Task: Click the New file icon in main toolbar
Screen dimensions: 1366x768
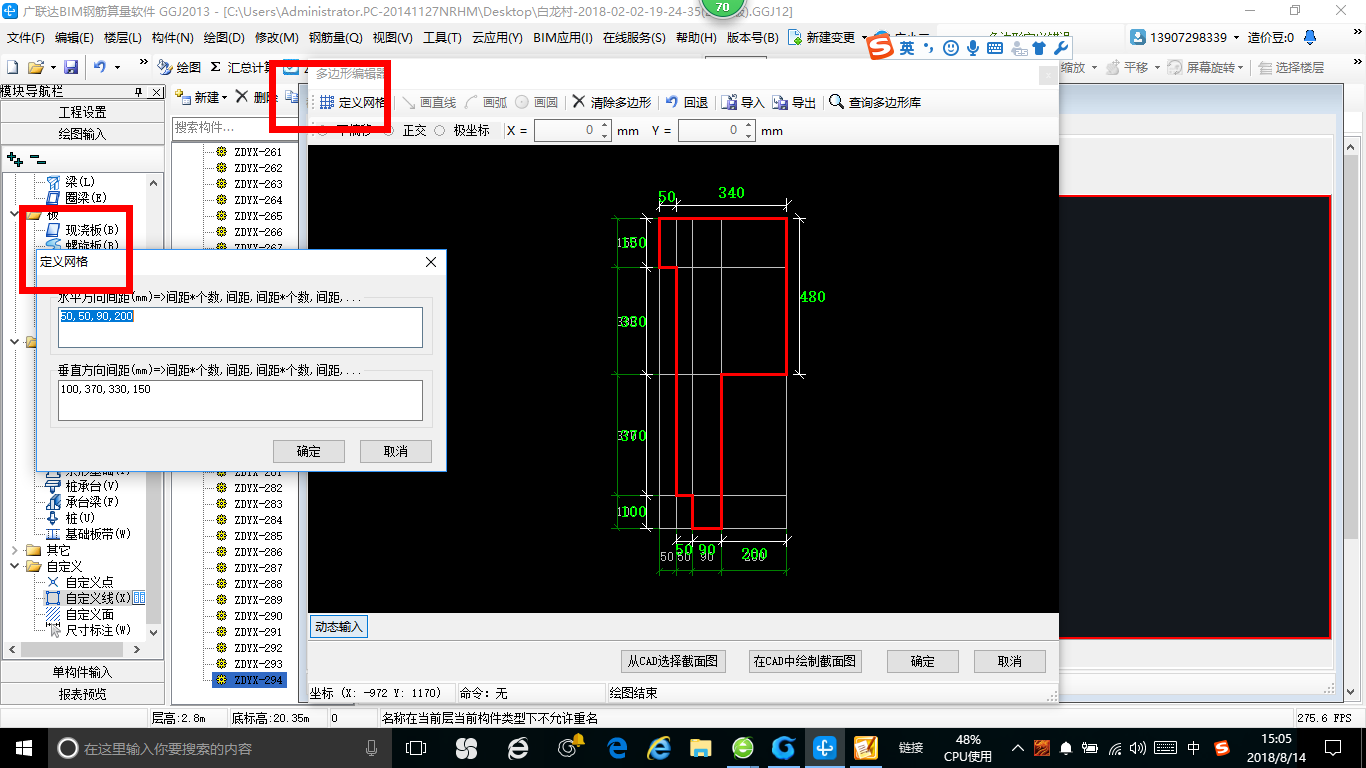Action: click(12, 67)
